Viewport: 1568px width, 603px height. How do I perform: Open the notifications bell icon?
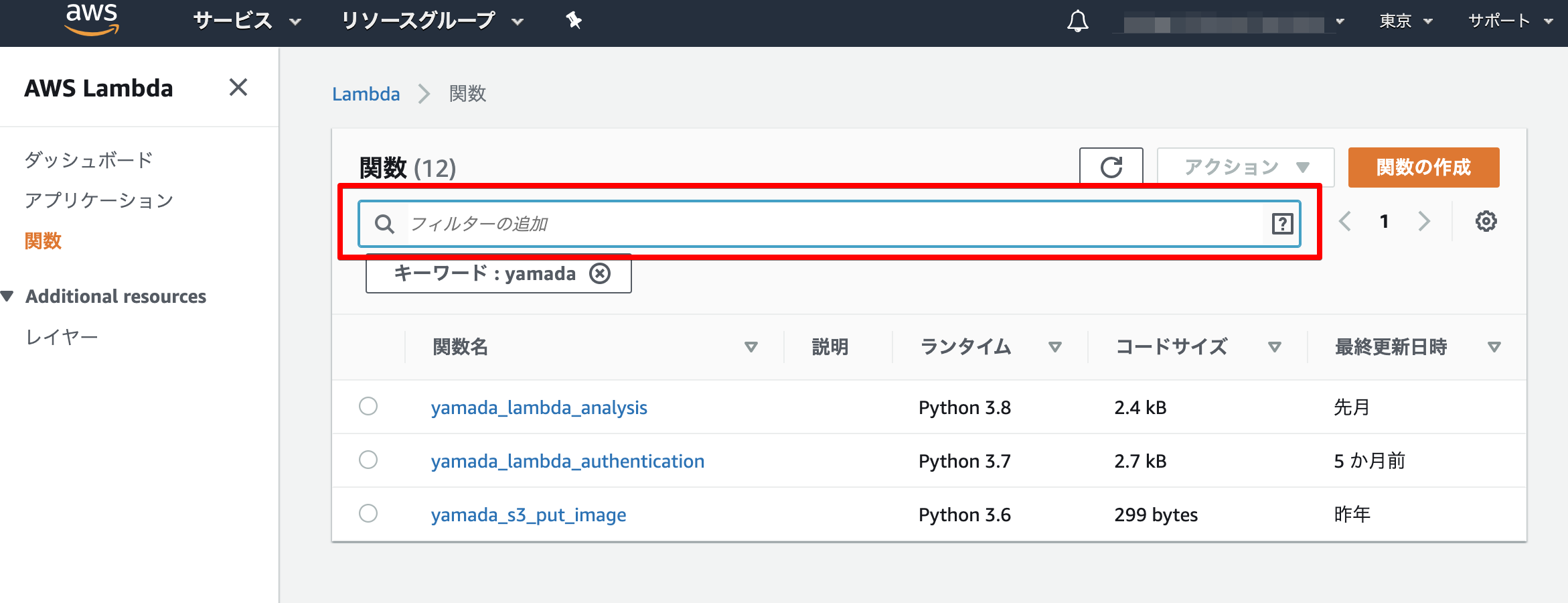(x=1077, y=21)
